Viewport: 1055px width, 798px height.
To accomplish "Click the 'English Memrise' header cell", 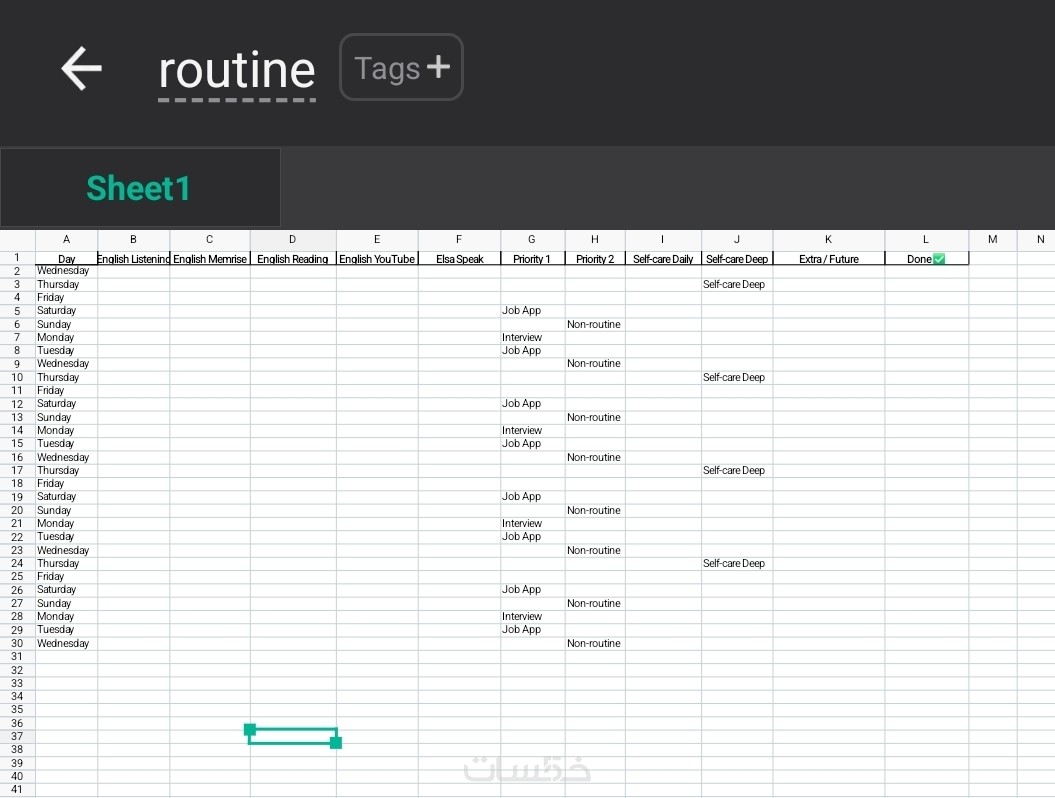I will 210,258.
